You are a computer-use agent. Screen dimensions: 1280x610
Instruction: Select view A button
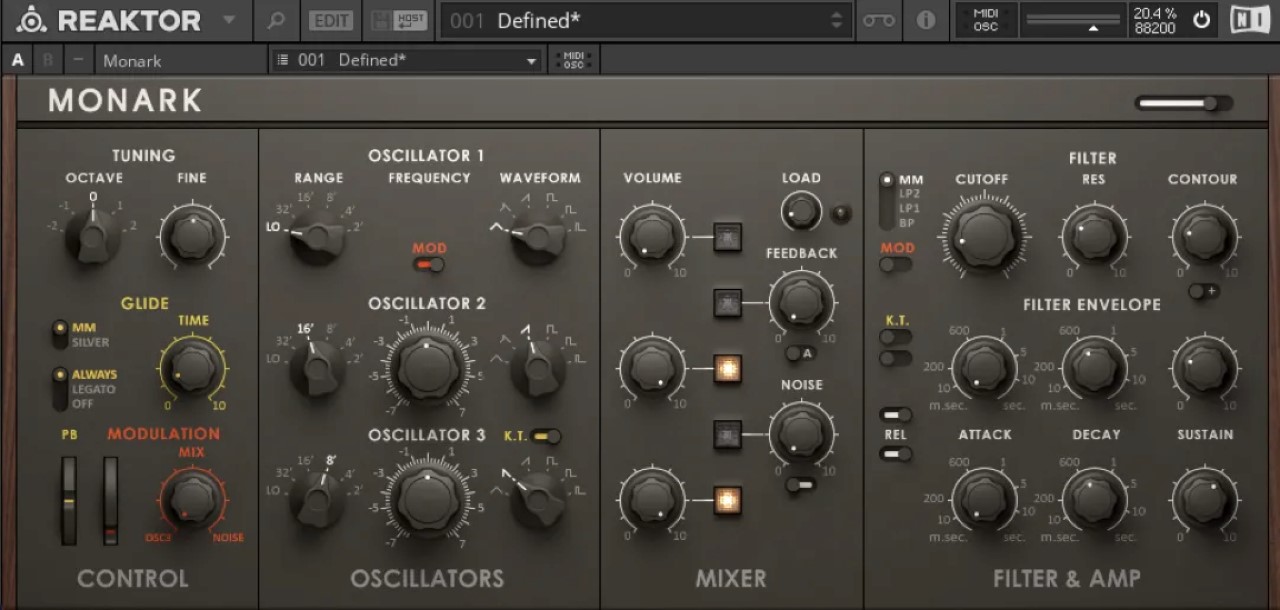17,60
